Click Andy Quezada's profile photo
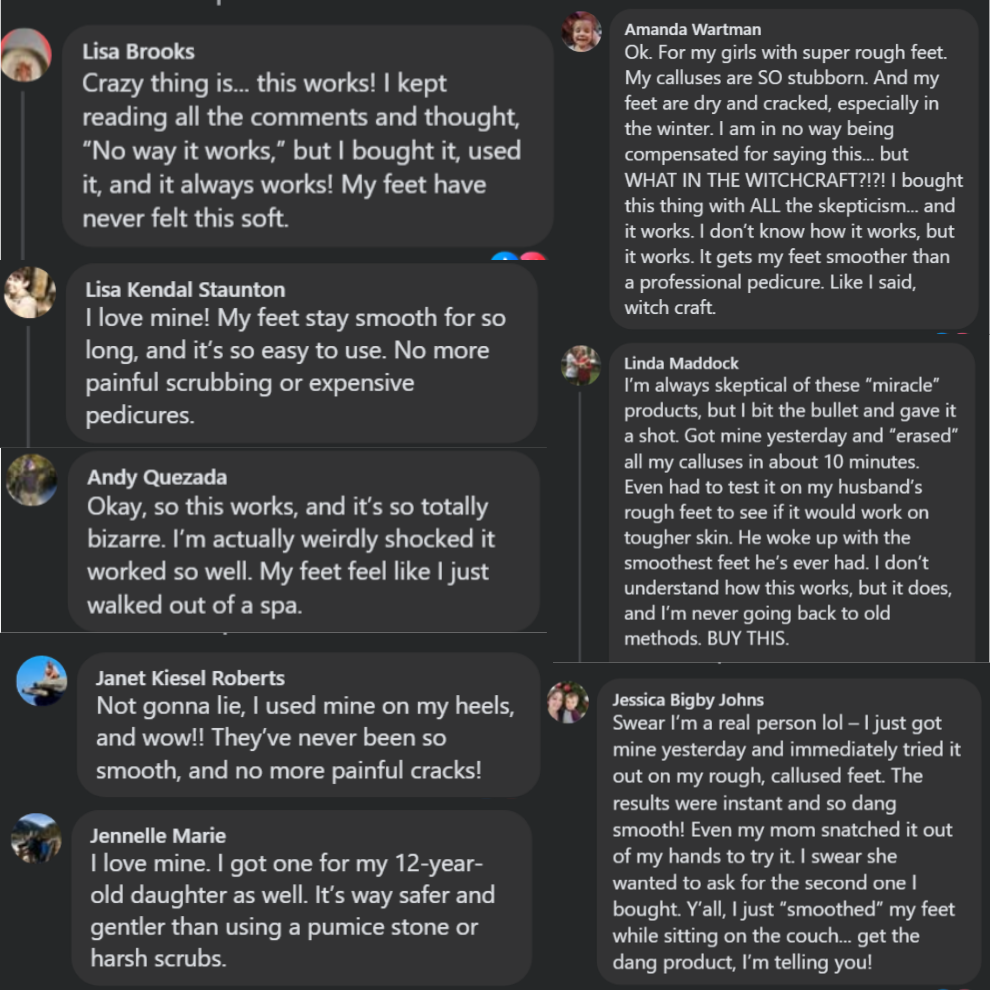Viewport: 990px width, 990px height. click(32, 480)
